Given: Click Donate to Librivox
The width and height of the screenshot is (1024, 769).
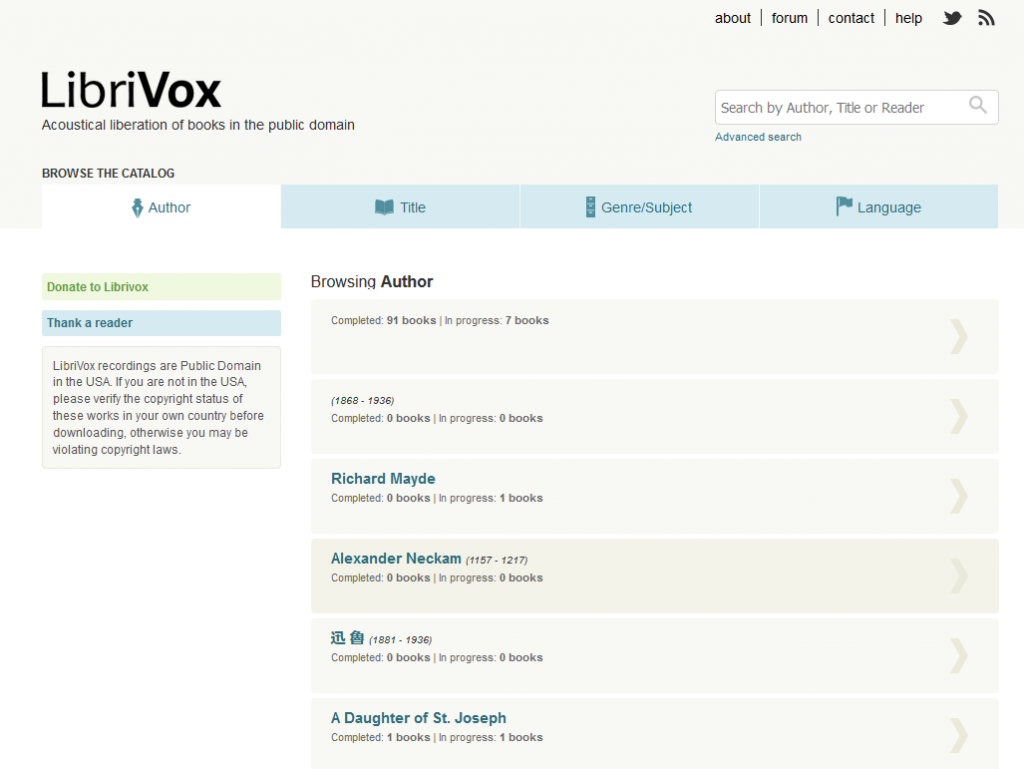Looking at the screenshot, I should (x=161, y=287).
